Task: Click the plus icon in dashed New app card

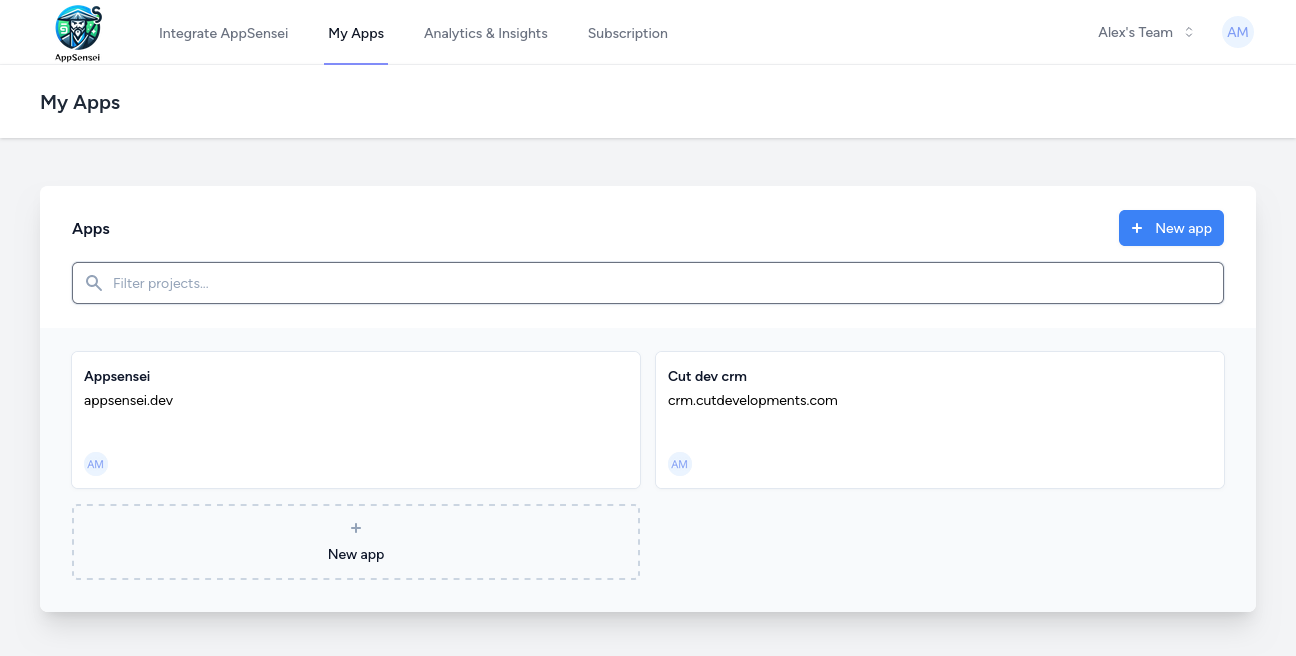Action: pyautogui.click(x=356, y=528)
